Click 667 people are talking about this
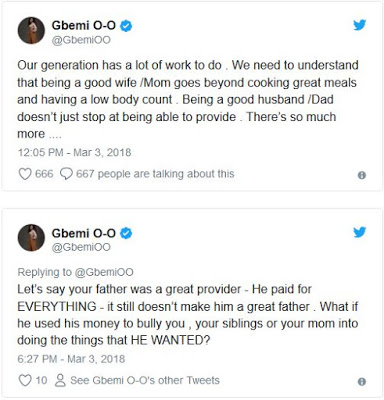 click(155, 174)
